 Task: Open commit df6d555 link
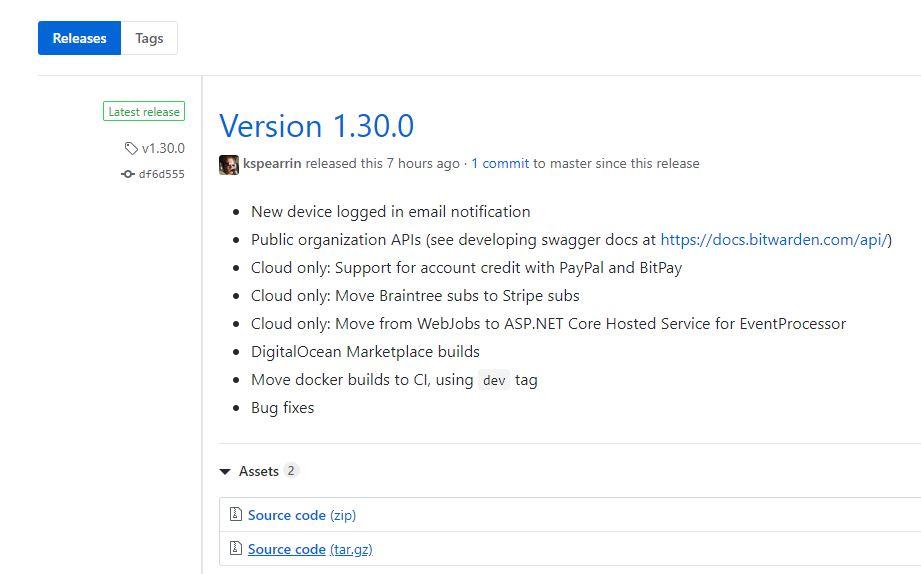(161, 174)
